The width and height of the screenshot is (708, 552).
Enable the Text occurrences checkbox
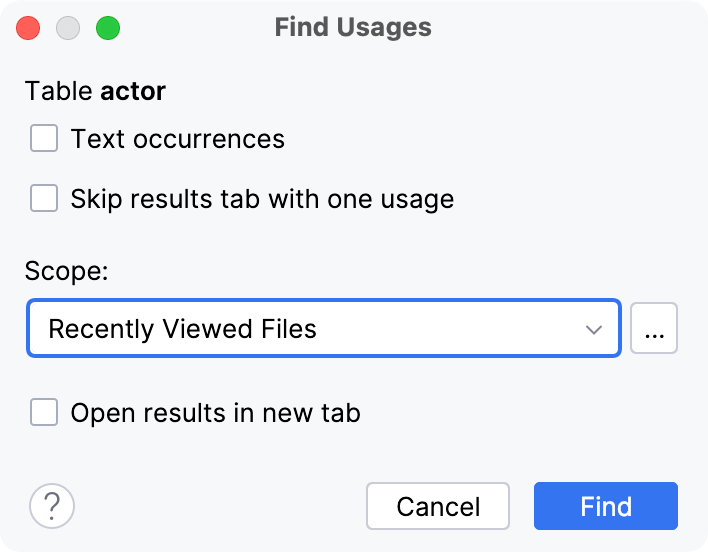click(x=44, y=138)
